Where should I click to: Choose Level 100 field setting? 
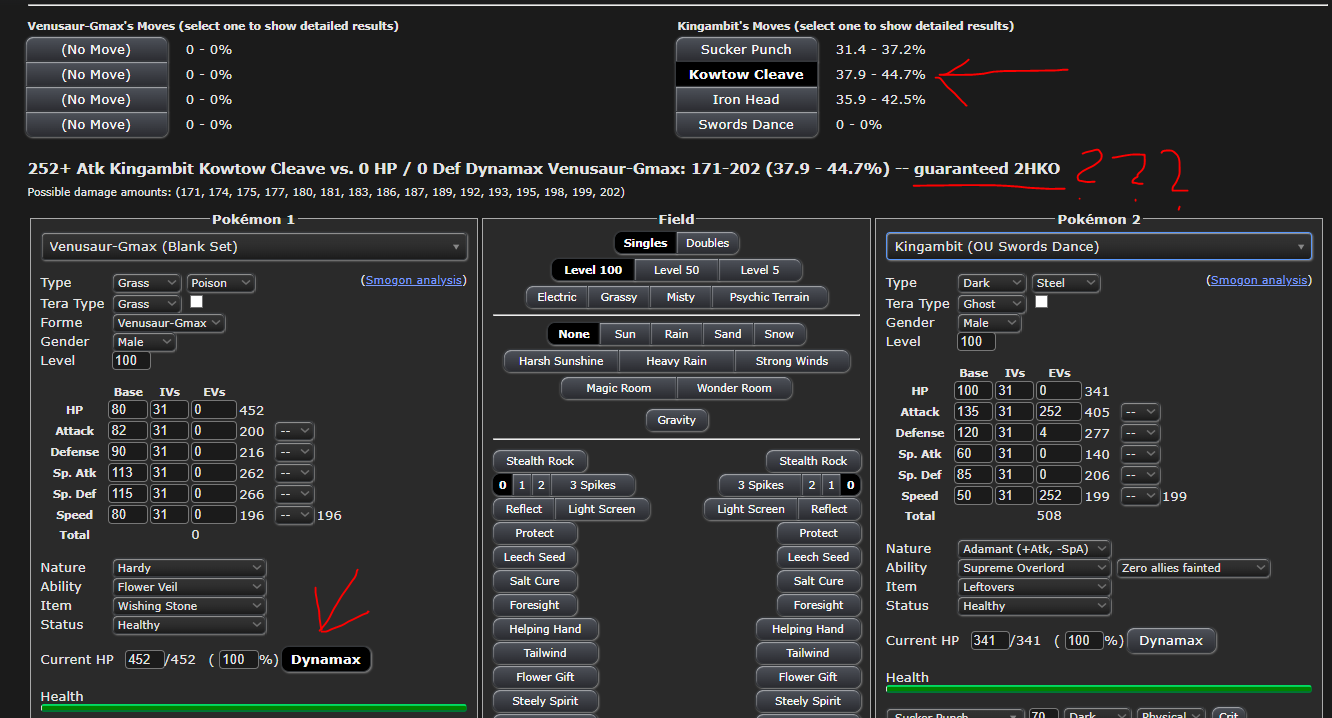point(593,270)
